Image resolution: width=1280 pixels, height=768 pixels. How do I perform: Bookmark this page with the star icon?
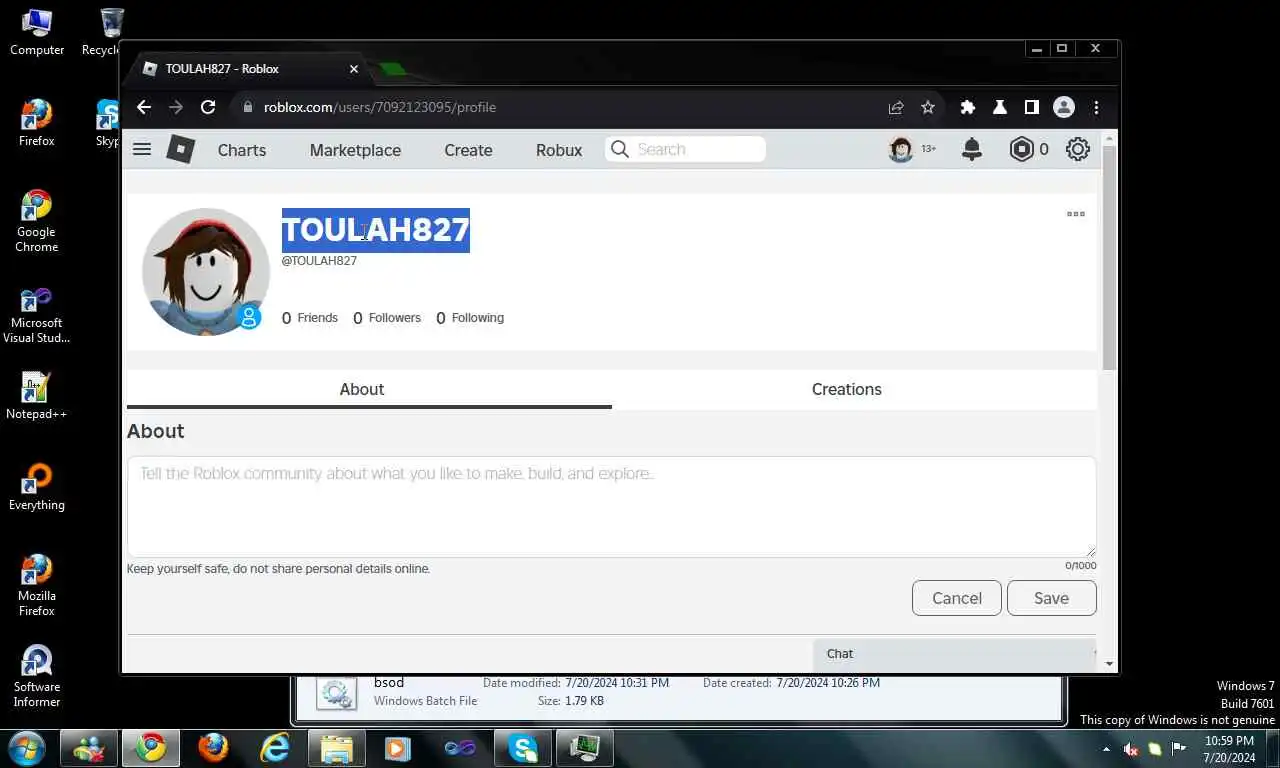928,107
